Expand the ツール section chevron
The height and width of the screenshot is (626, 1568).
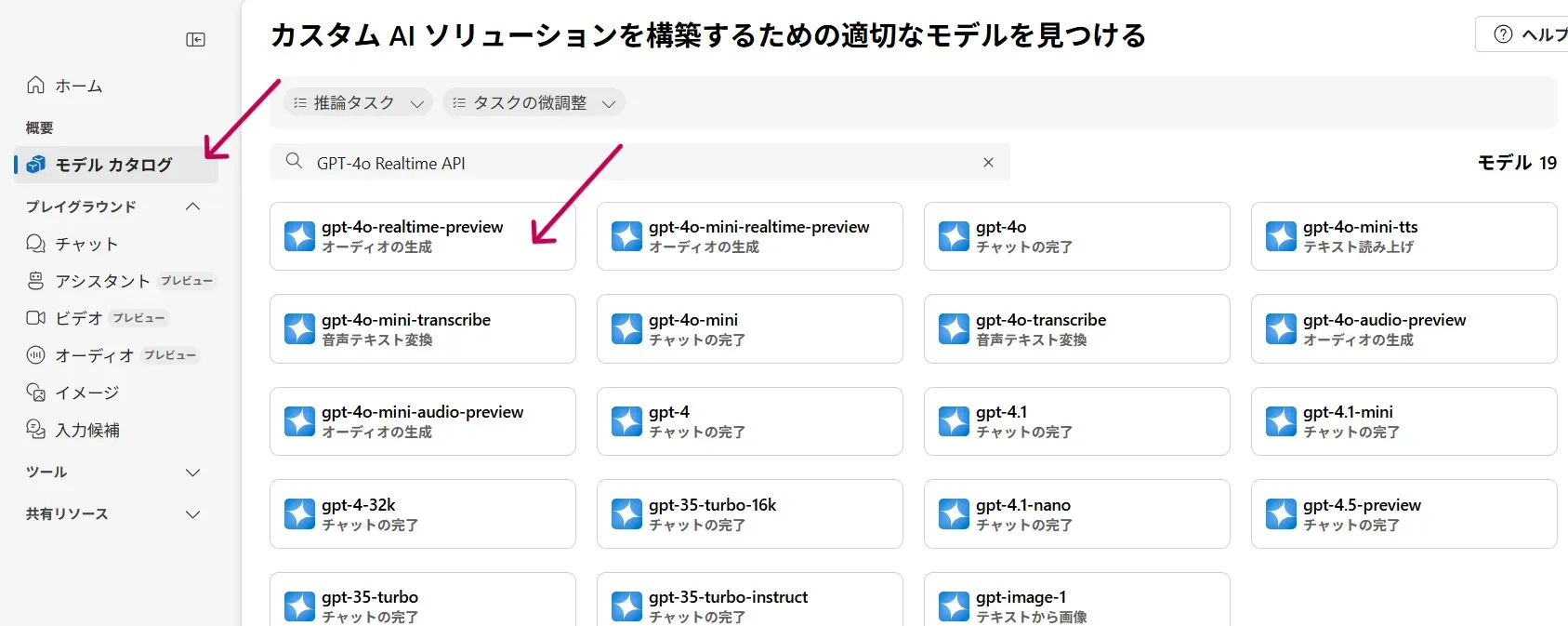(192, 473)
